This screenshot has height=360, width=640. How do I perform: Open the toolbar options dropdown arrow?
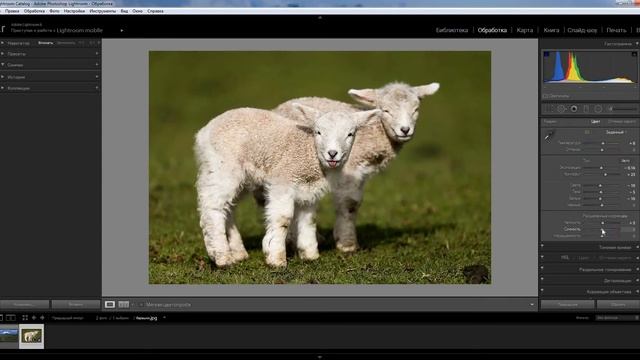click(531, 304)
